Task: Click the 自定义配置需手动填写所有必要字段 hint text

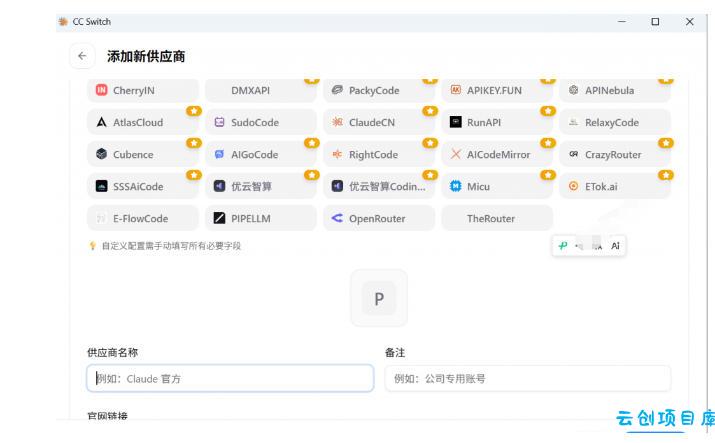Action: [171, 246]
